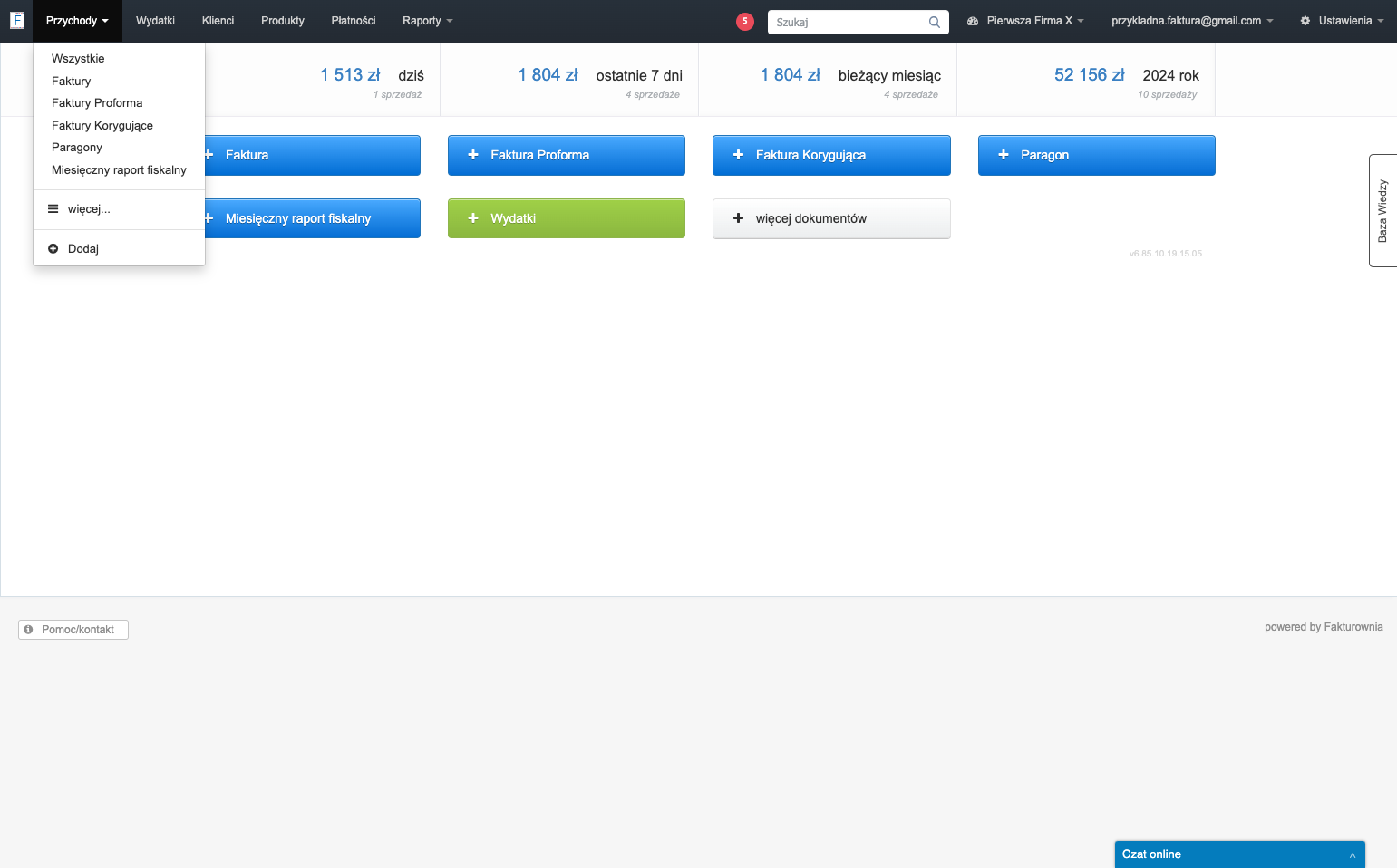The height and width of the screenshot is (868, 1397).
Task: Open the Ustawienia settings dropdown
Action: tap(1342, 21)
